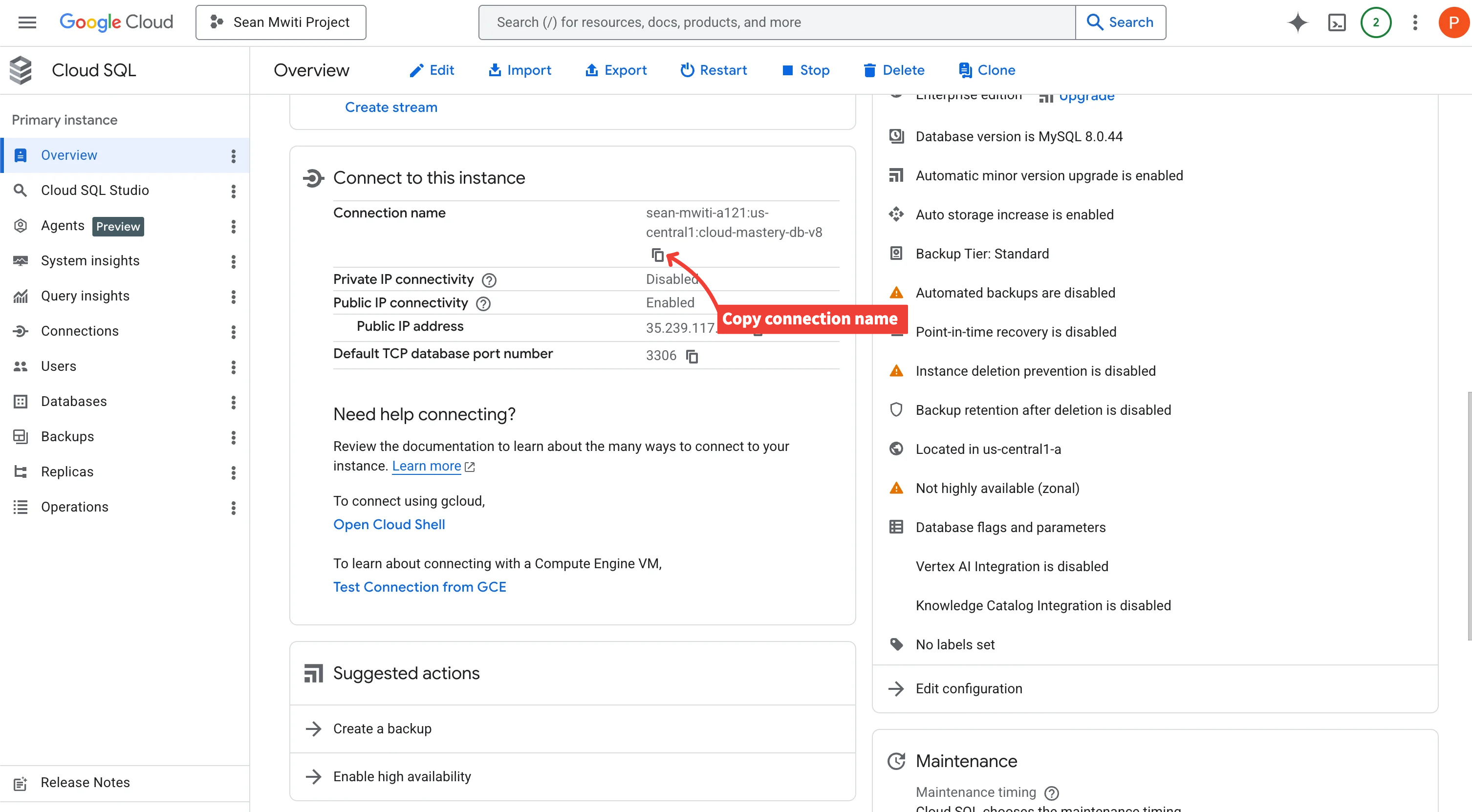Click Import toolbar button
Image resolution: width=1472 pixels, height=812 pixels.
pos(520,70)
